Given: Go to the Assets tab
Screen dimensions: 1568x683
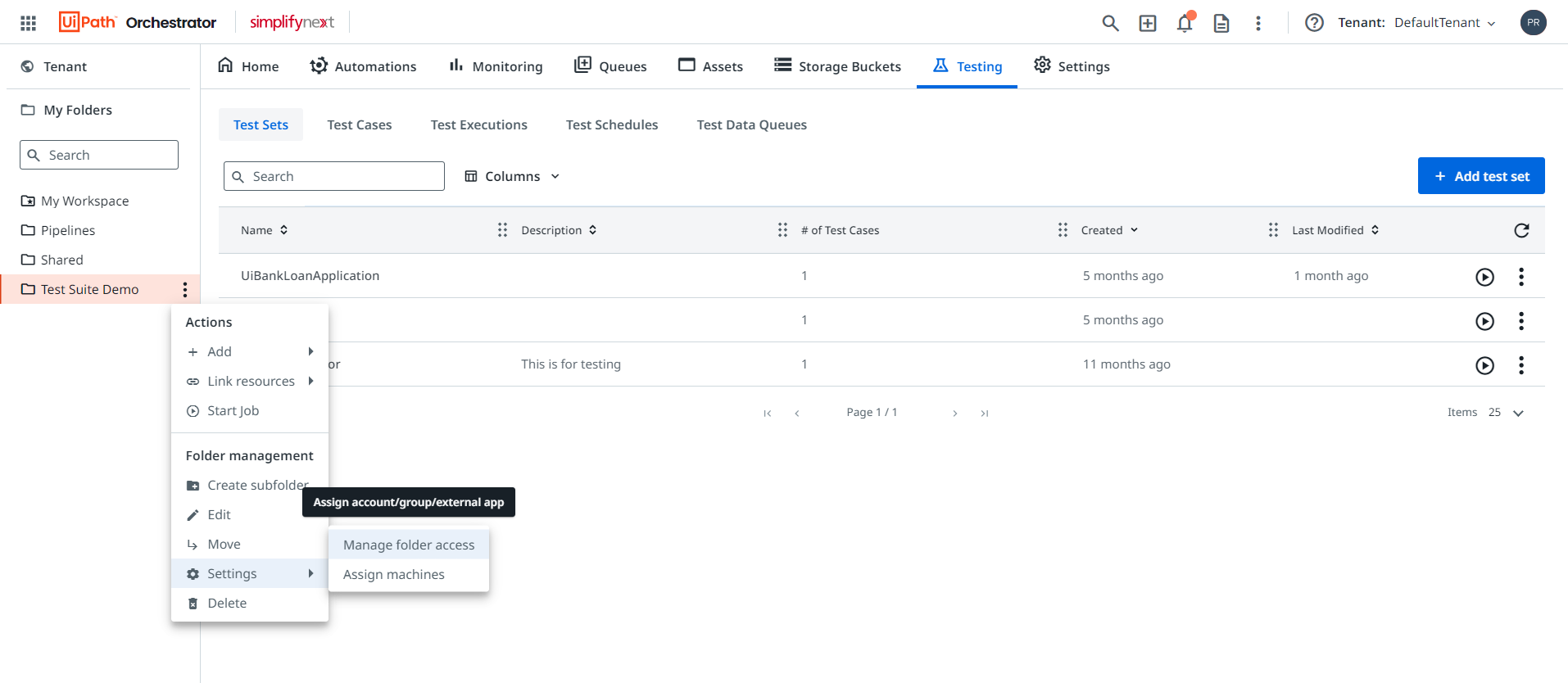Looking at the screenshot, I should click(x=710, y=66).
